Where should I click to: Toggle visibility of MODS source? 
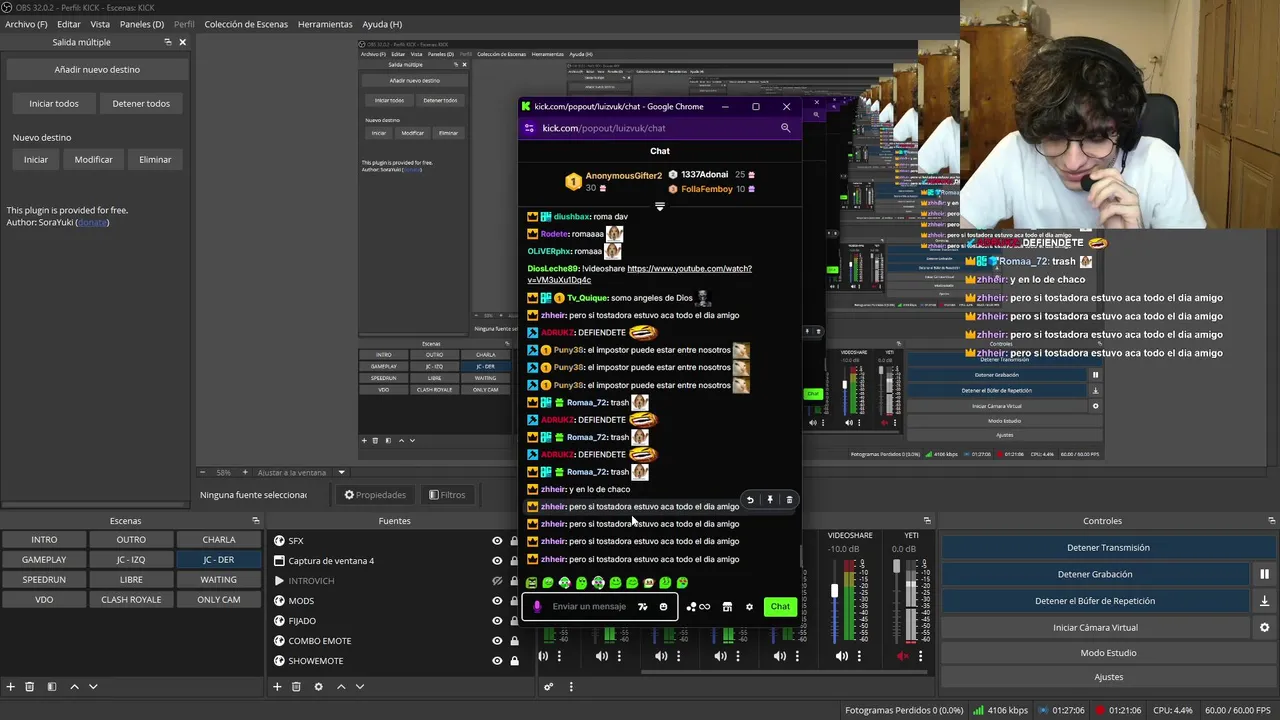[x=497, y=601]
